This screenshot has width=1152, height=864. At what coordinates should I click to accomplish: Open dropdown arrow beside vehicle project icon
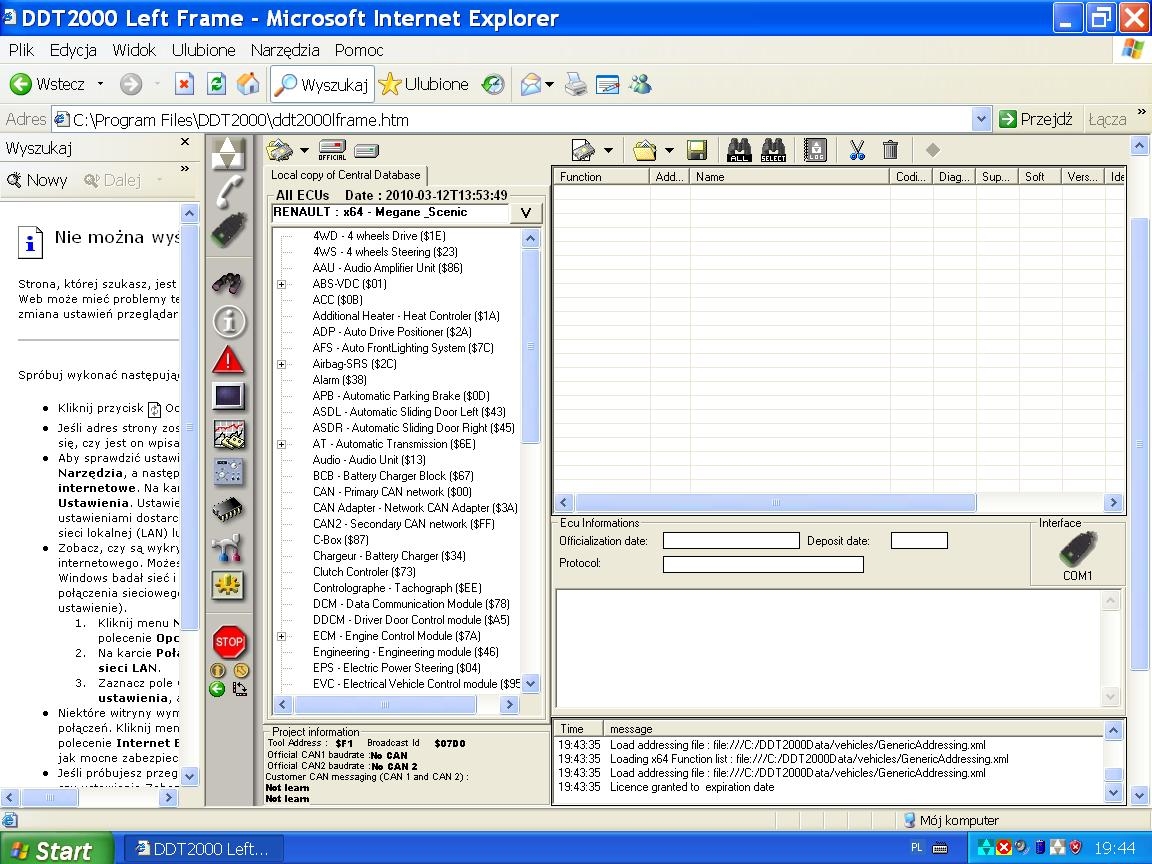point(304,151)
